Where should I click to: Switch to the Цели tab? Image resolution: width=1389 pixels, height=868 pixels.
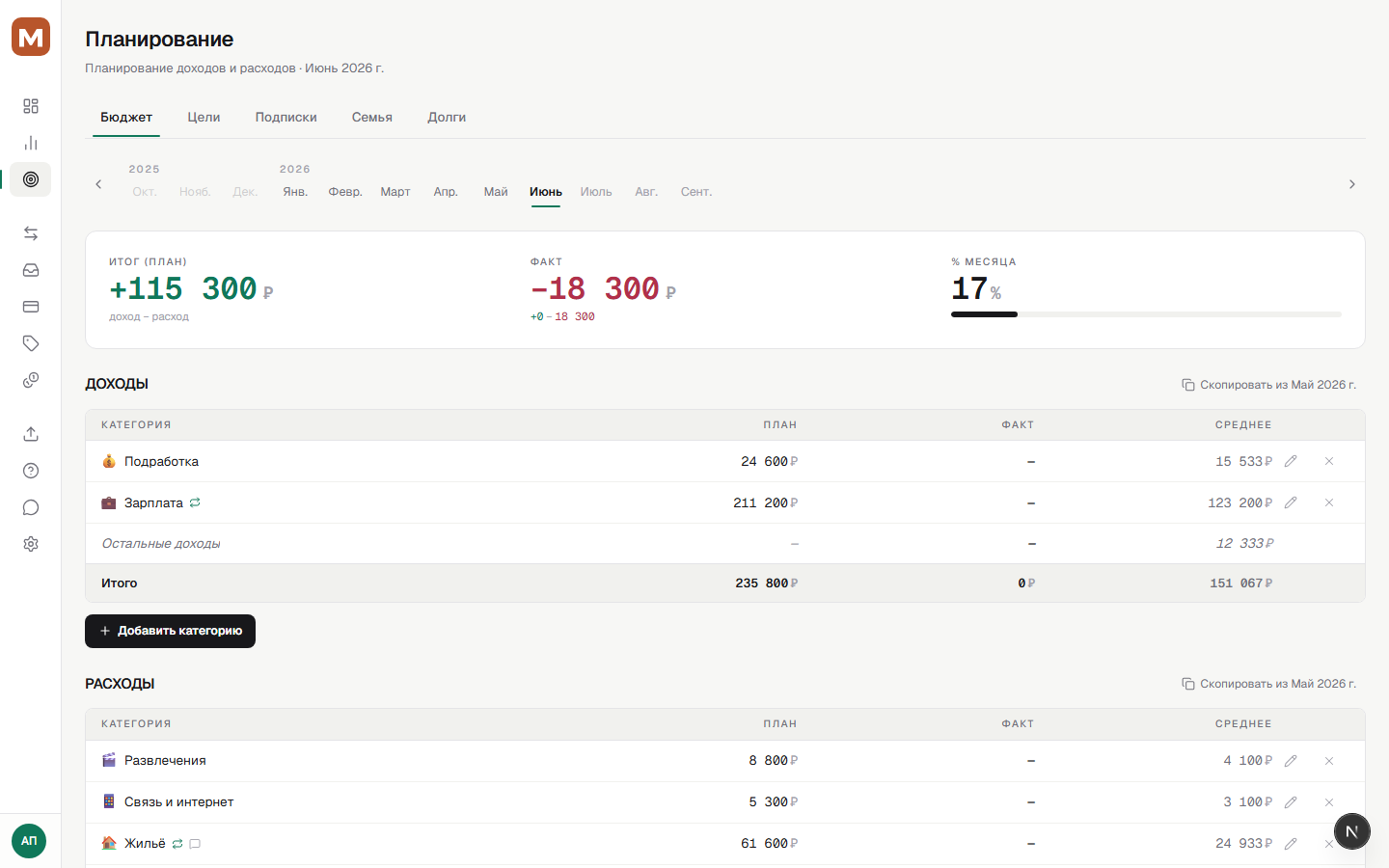click(204, 117)
